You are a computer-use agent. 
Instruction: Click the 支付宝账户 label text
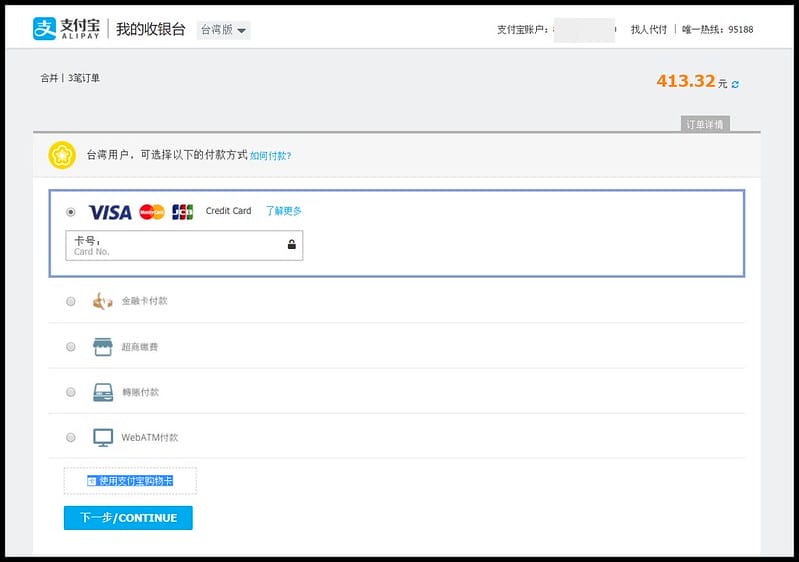coord(523,30)
